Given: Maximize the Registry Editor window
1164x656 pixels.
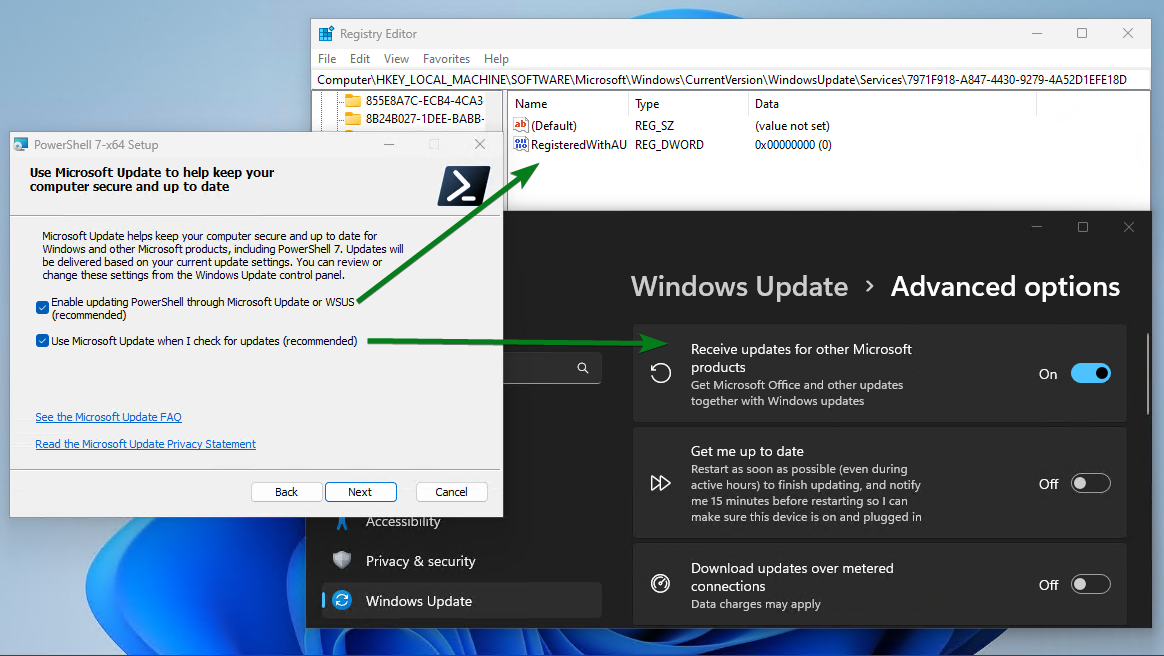Looking at the screenshot, I should point(1082,33).
